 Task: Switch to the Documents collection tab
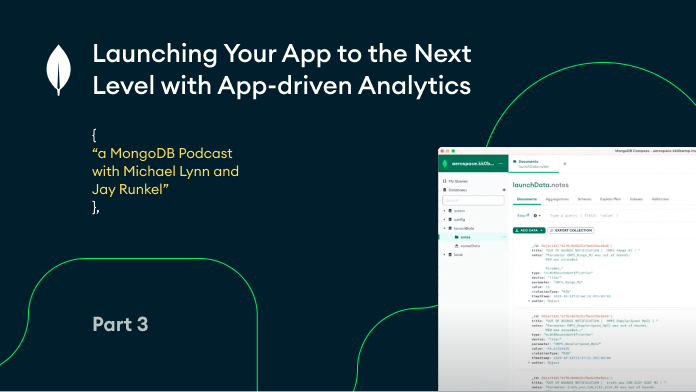pos(527,199)
